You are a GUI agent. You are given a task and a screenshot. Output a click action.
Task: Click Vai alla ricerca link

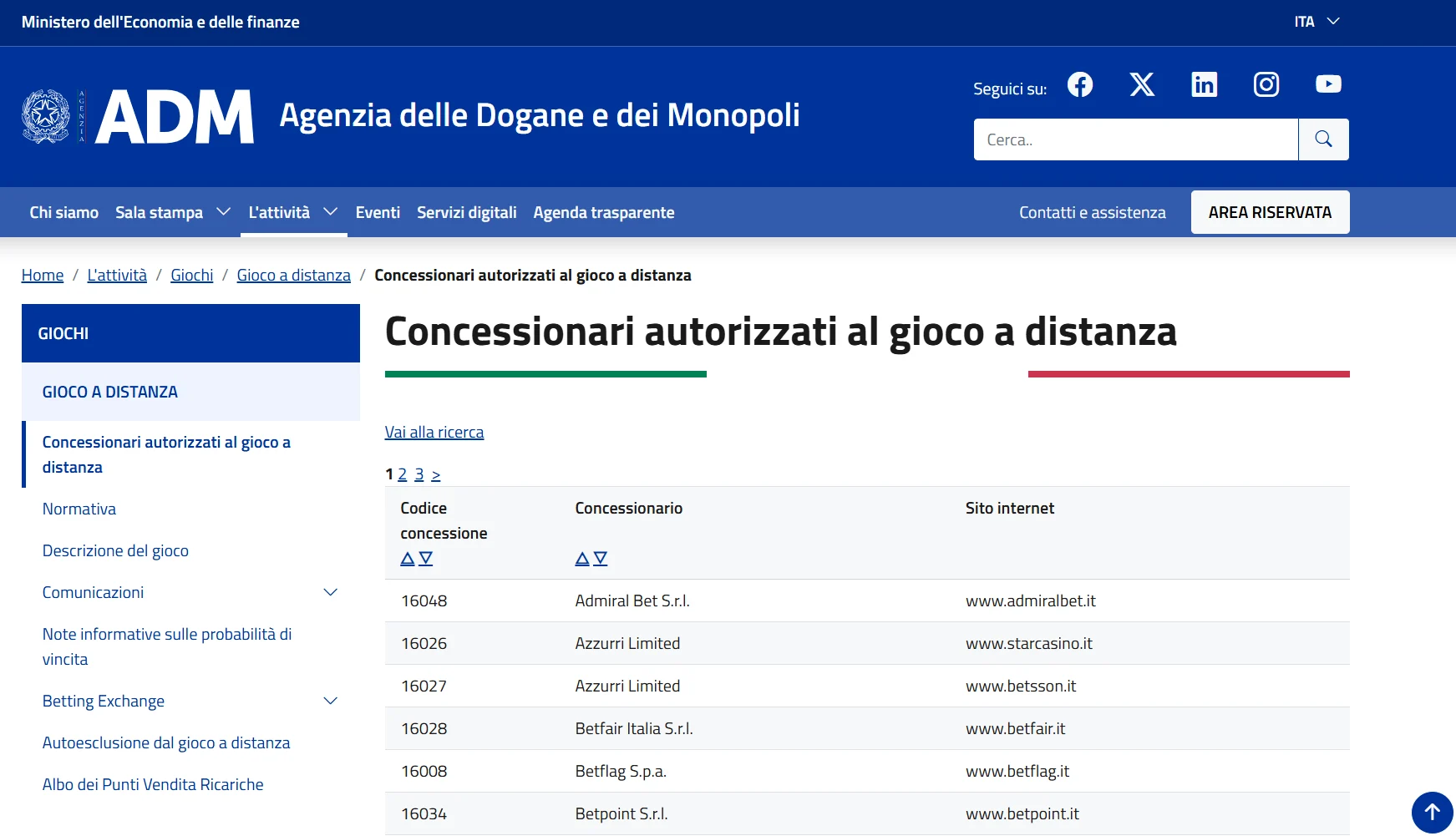[434, 433]
